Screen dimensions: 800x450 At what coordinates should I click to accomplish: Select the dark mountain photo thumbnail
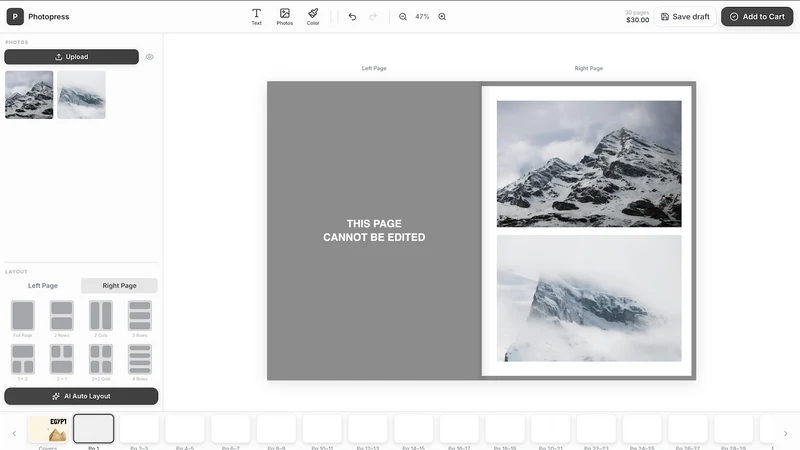(29, 95)
